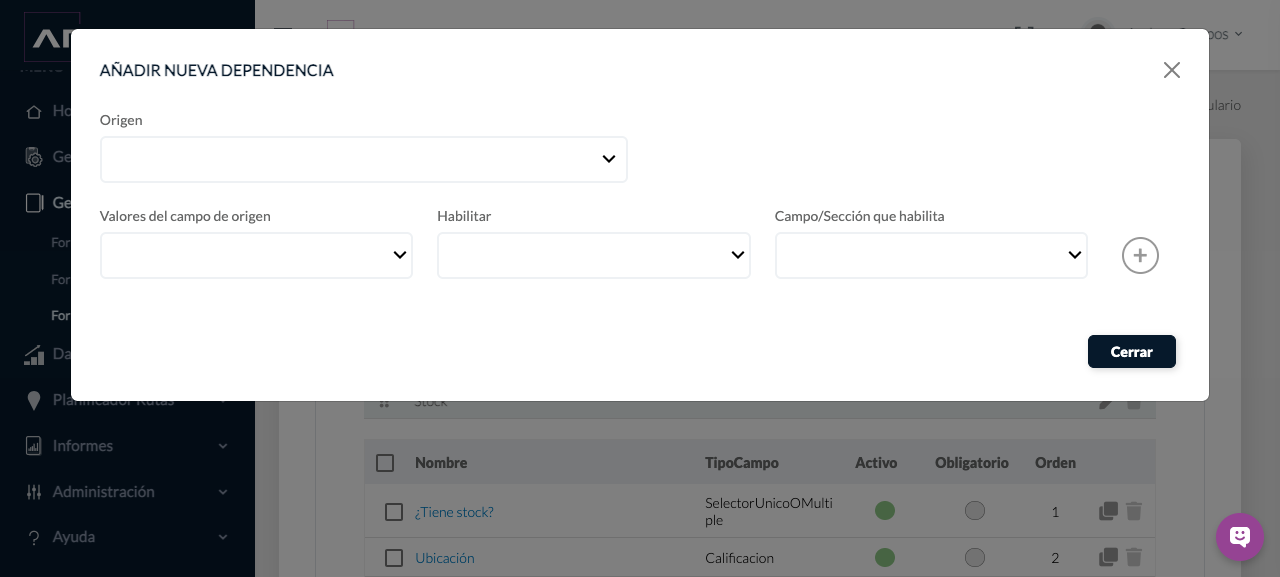Click the Cerrar button
Image resolution: width=1280 pixels, height=577 pixels.
coord(1132,352)
